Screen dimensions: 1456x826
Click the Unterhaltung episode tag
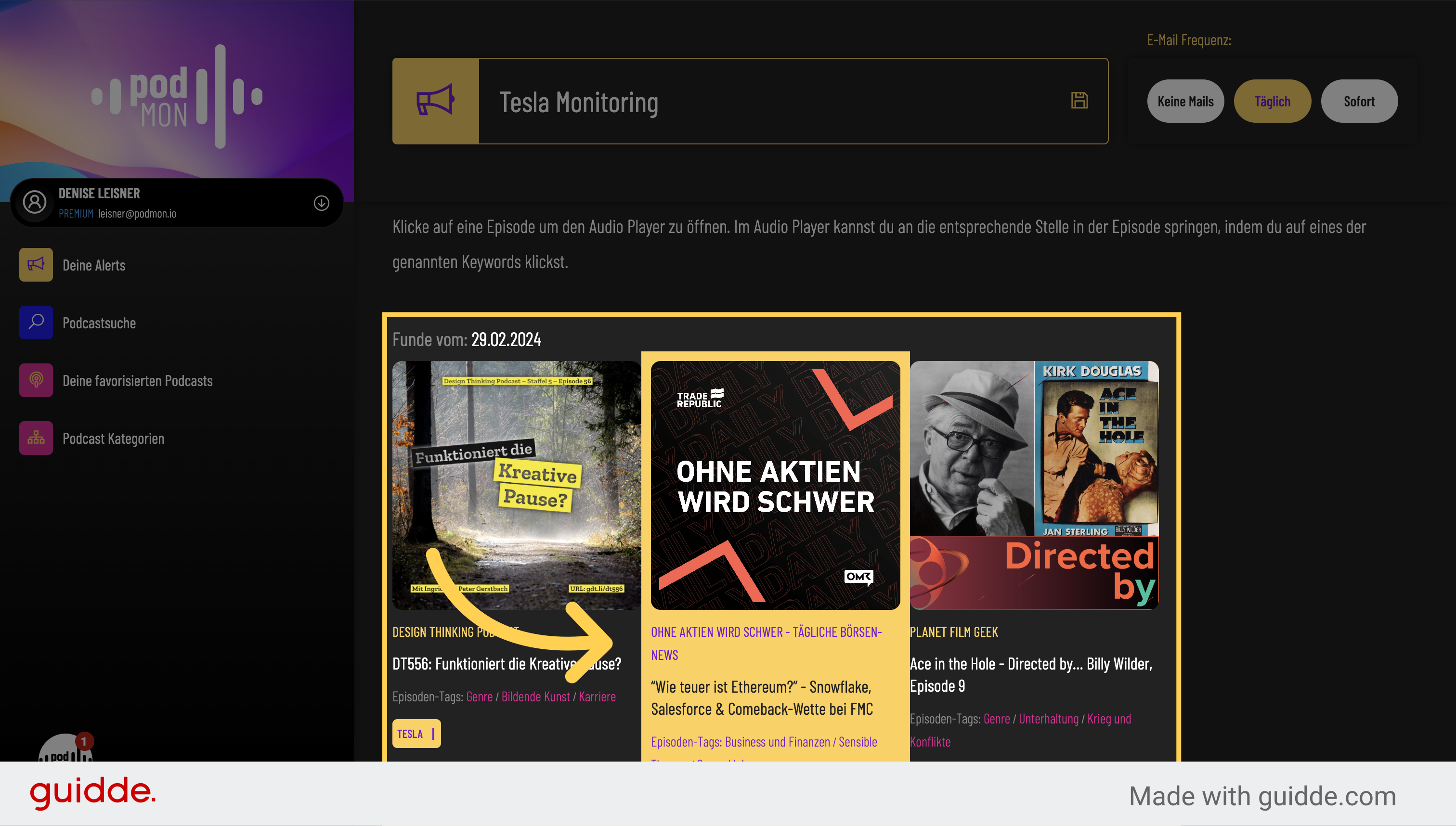coord(1049,719)
